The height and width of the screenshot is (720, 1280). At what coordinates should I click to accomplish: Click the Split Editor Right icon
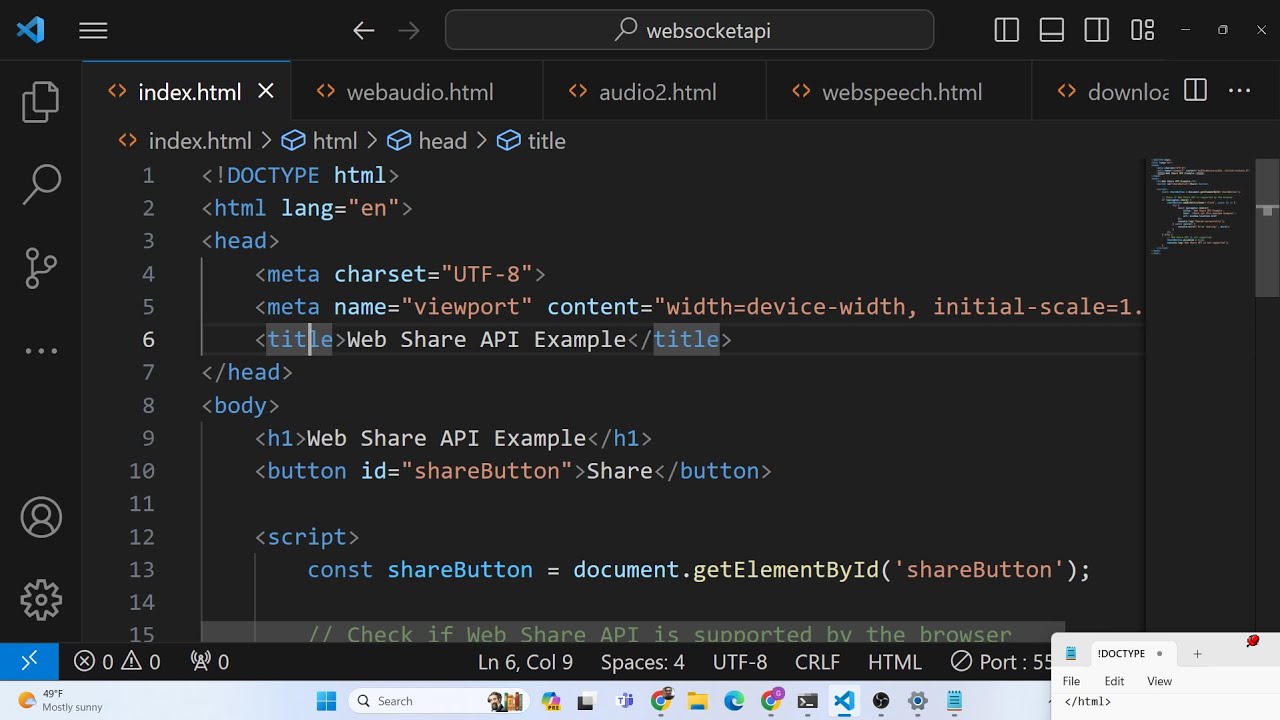tap(1195, 91)
